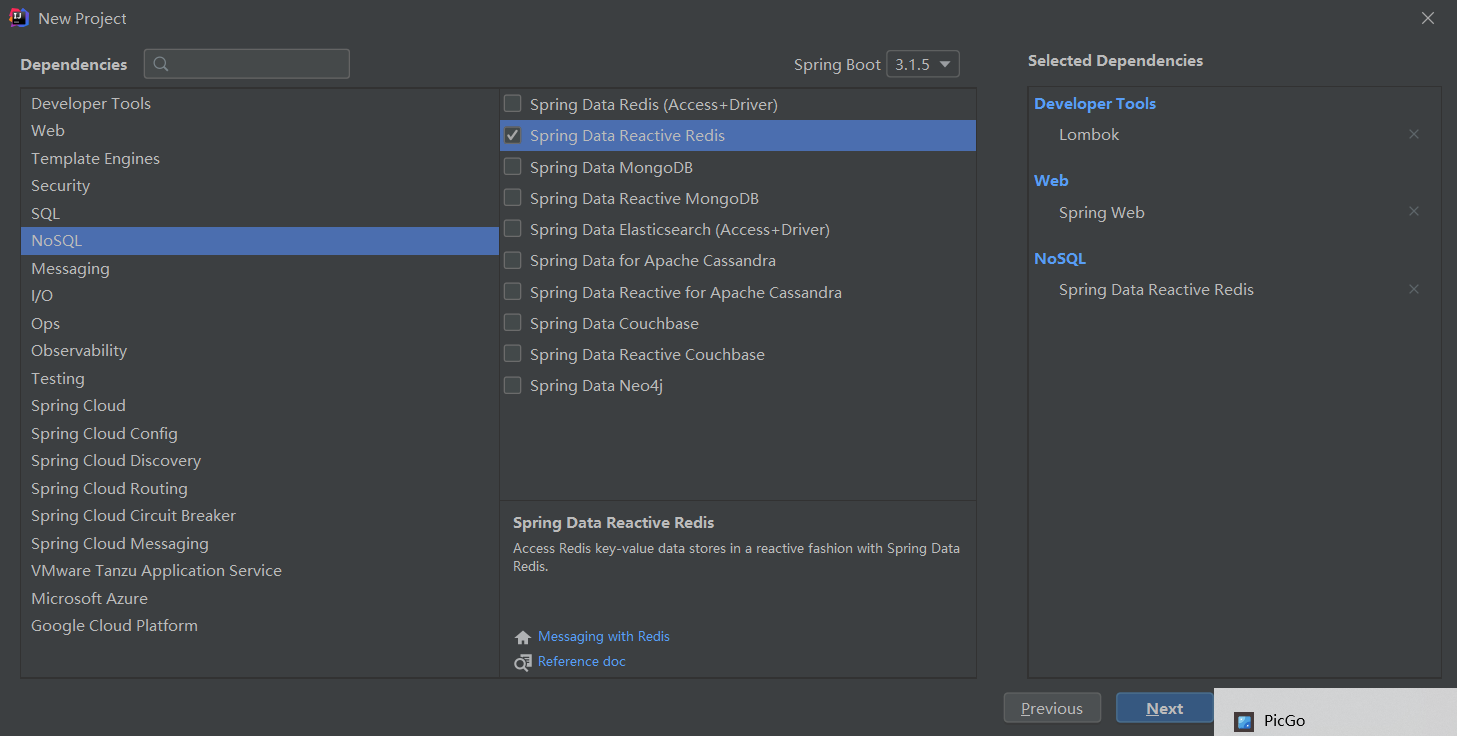Focus the dependencies search field
Screen dimensions: 1457x736
[x=247, y=64]
